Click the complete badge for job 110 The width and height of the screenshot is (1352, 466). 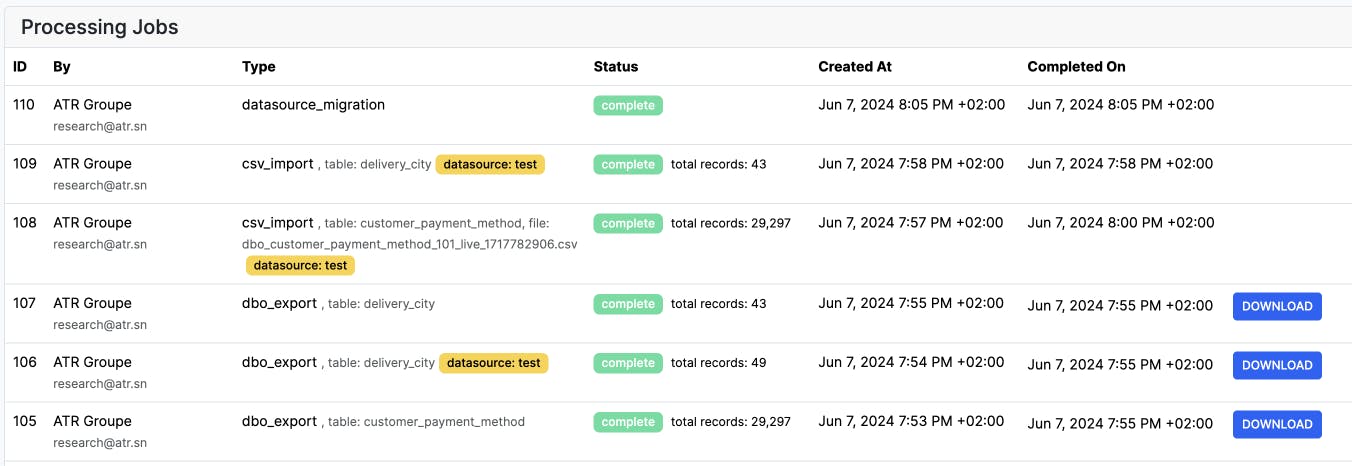[x=628, y=105]
